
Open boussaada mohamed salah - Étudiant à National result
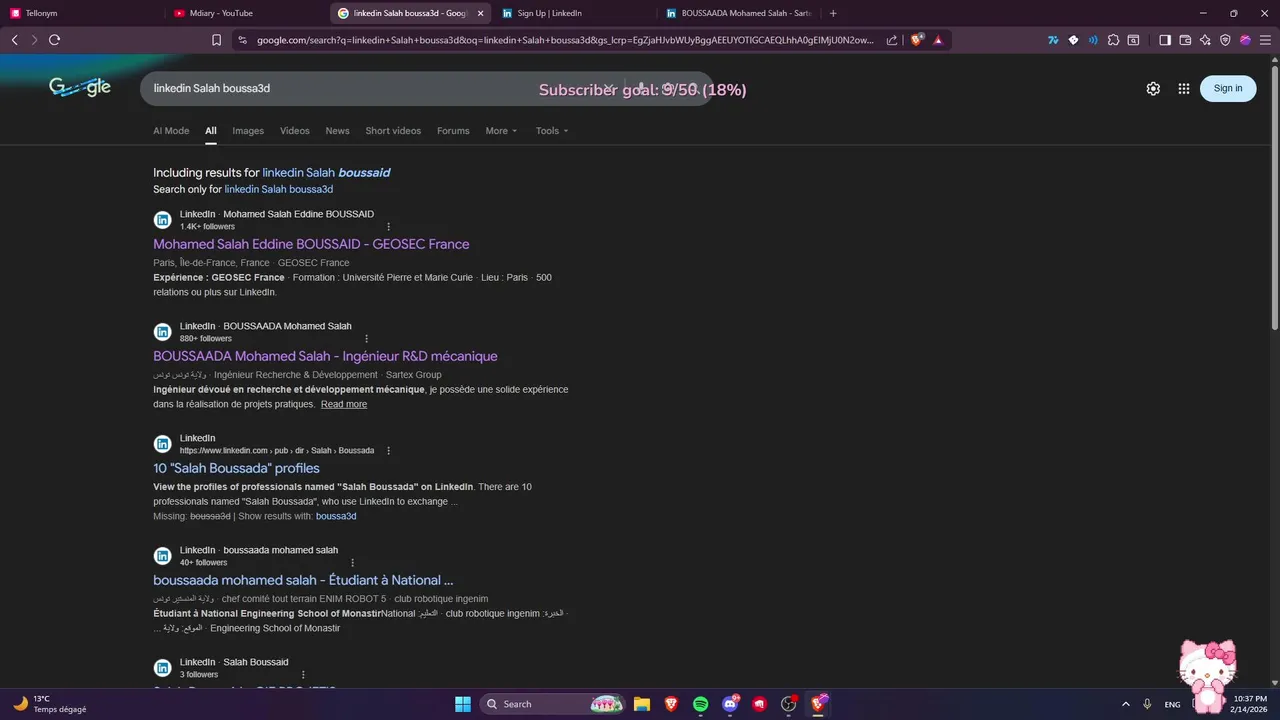[303, 580]
